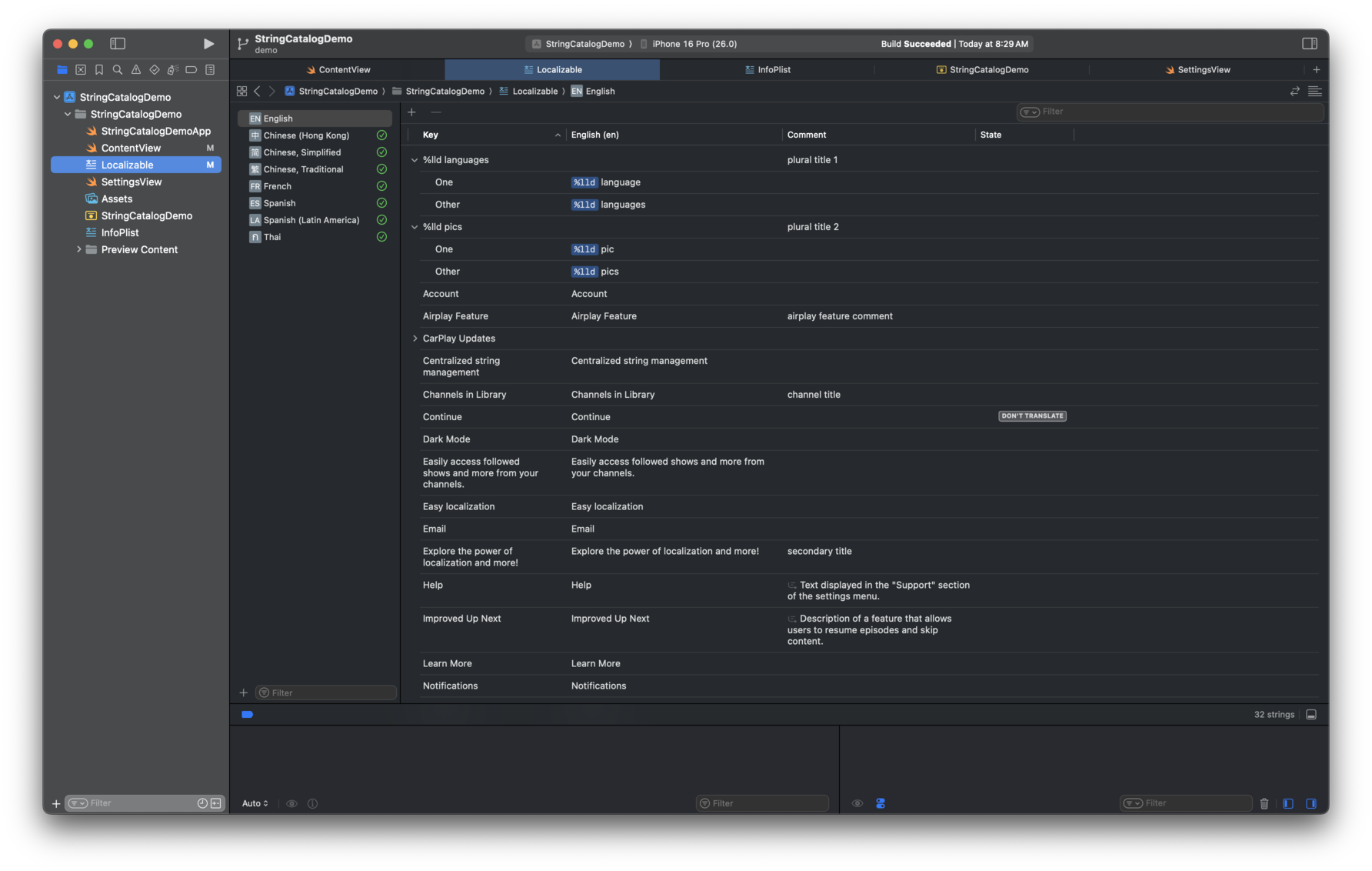Click the language list Filter field

click(326, 693)
